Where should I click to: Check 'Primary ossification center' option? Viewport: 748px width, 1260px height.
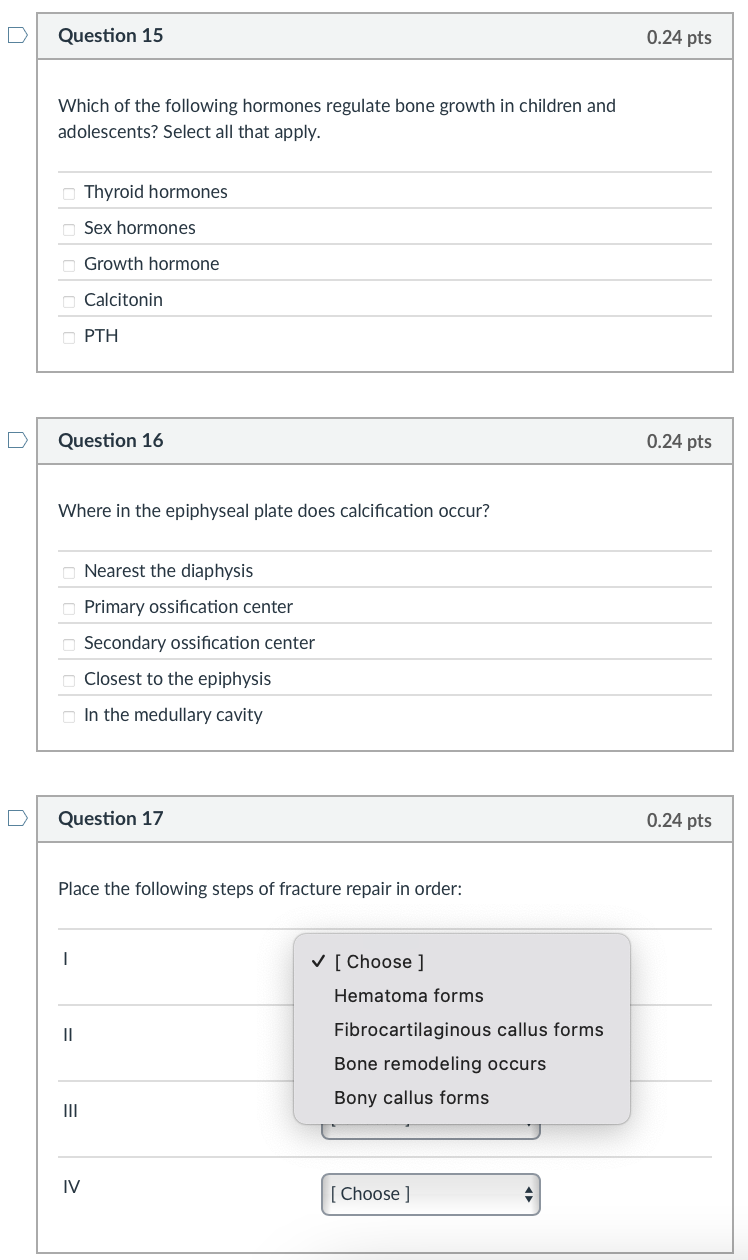tap(68, 608)
